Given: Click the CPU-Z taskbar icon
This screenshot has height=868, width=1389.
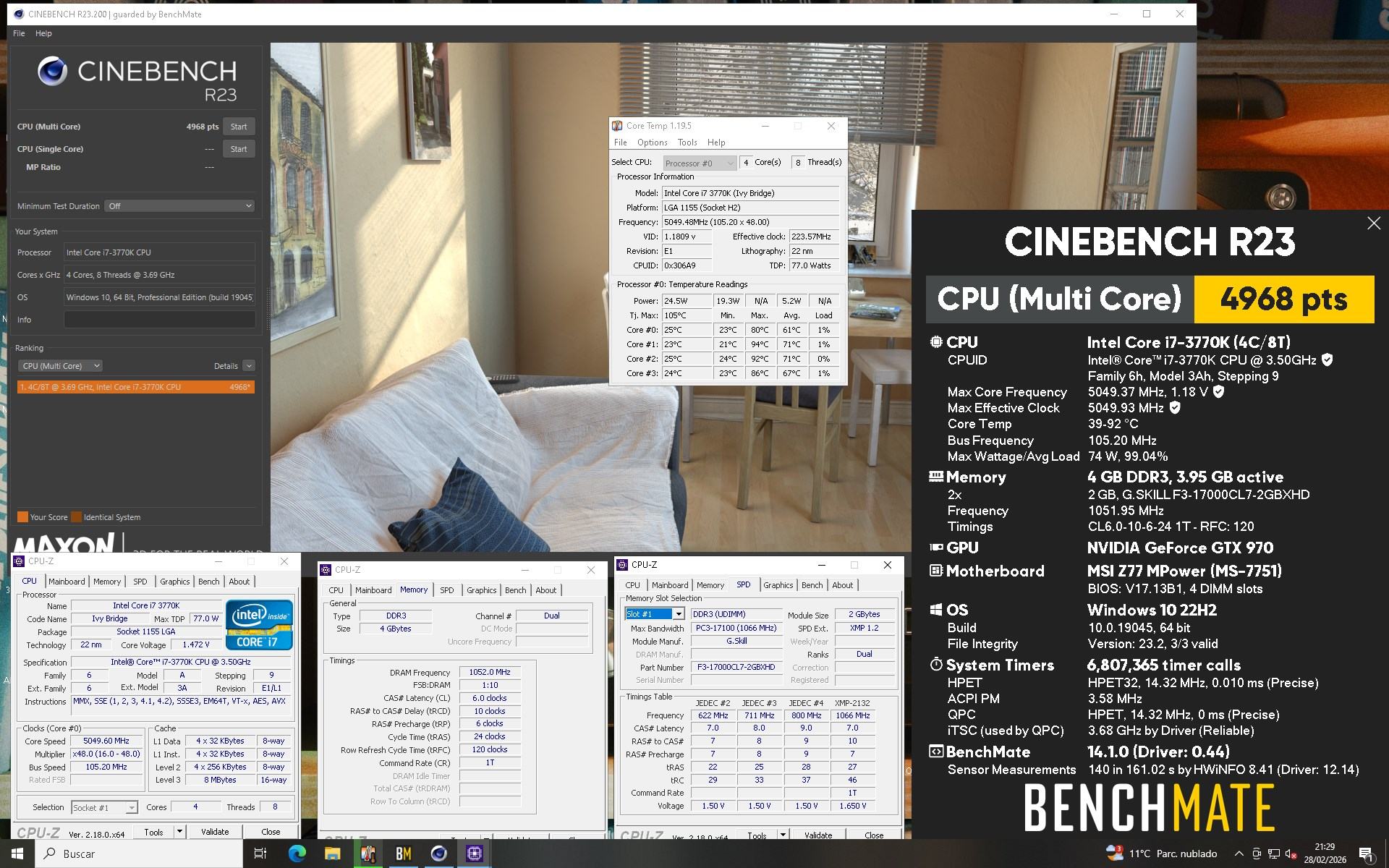Looking at the screenshot, I should tap(475, 854).
